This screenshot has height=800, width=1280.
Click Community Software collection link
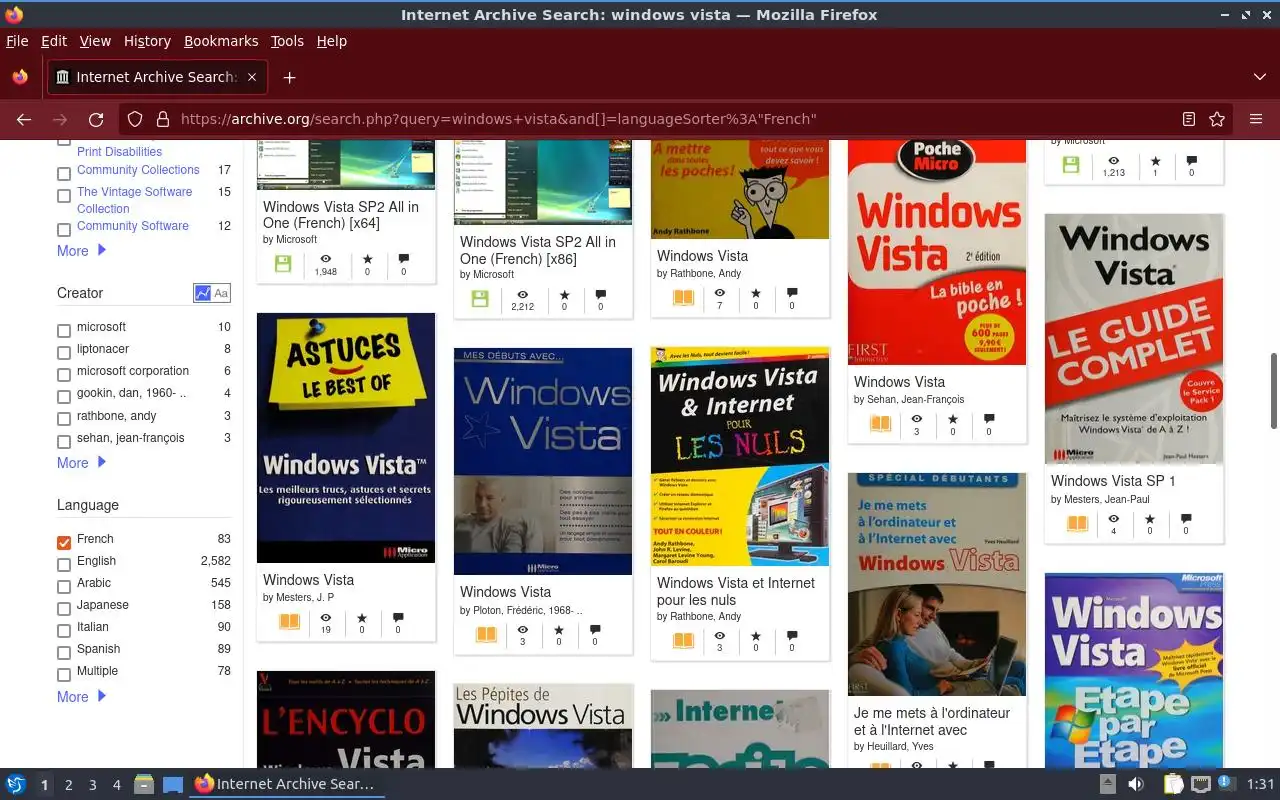point(133,226)
